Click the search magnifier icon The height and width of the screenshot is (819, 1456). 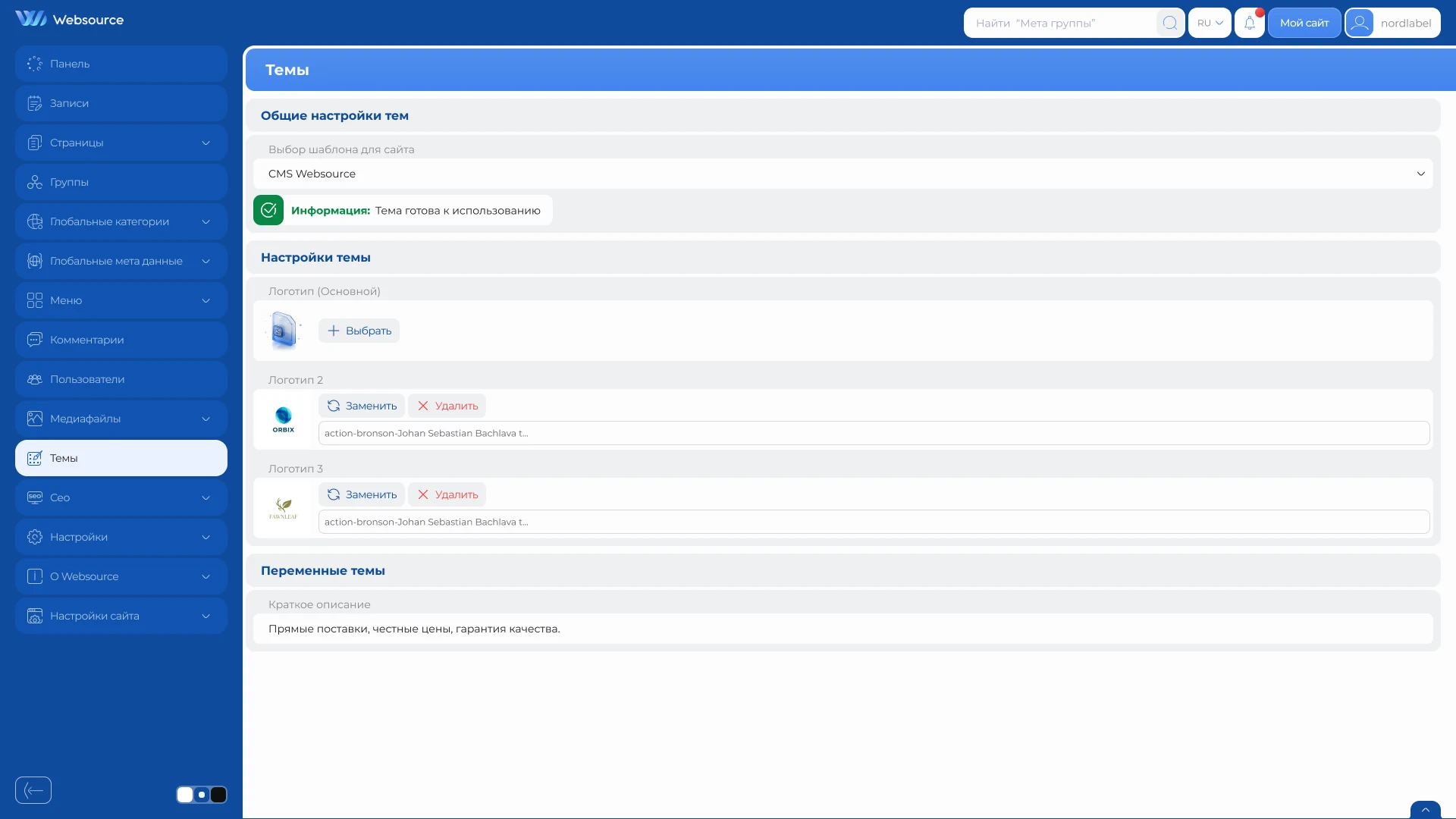1170,23
